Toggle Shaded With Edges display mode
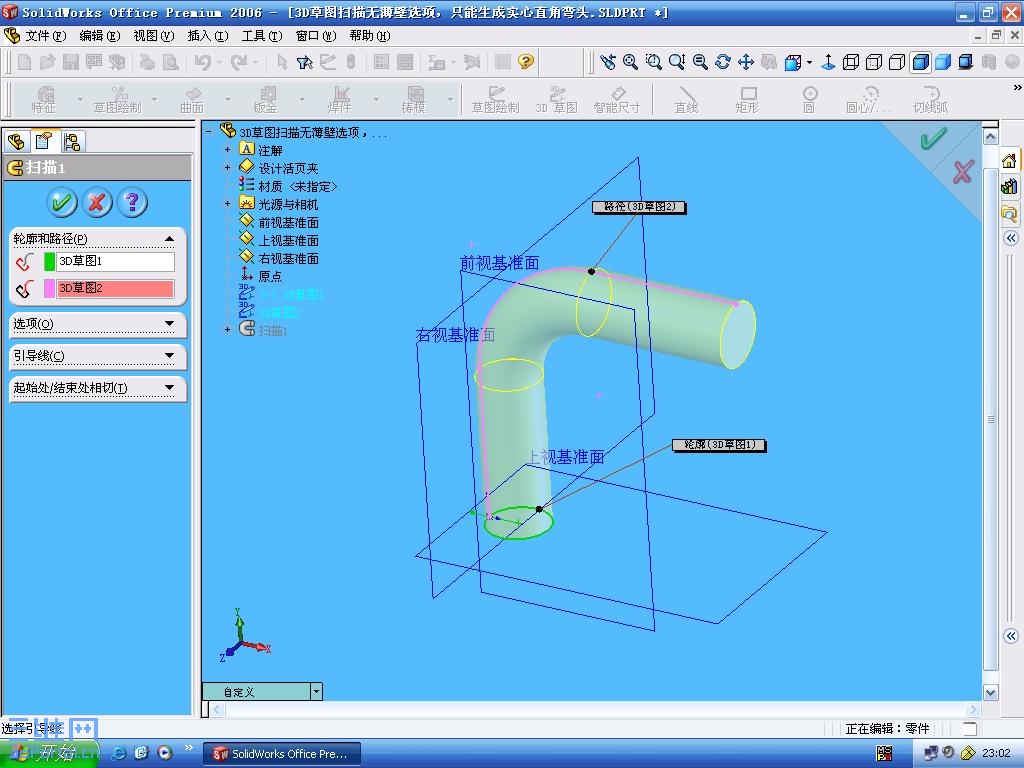 920,62
